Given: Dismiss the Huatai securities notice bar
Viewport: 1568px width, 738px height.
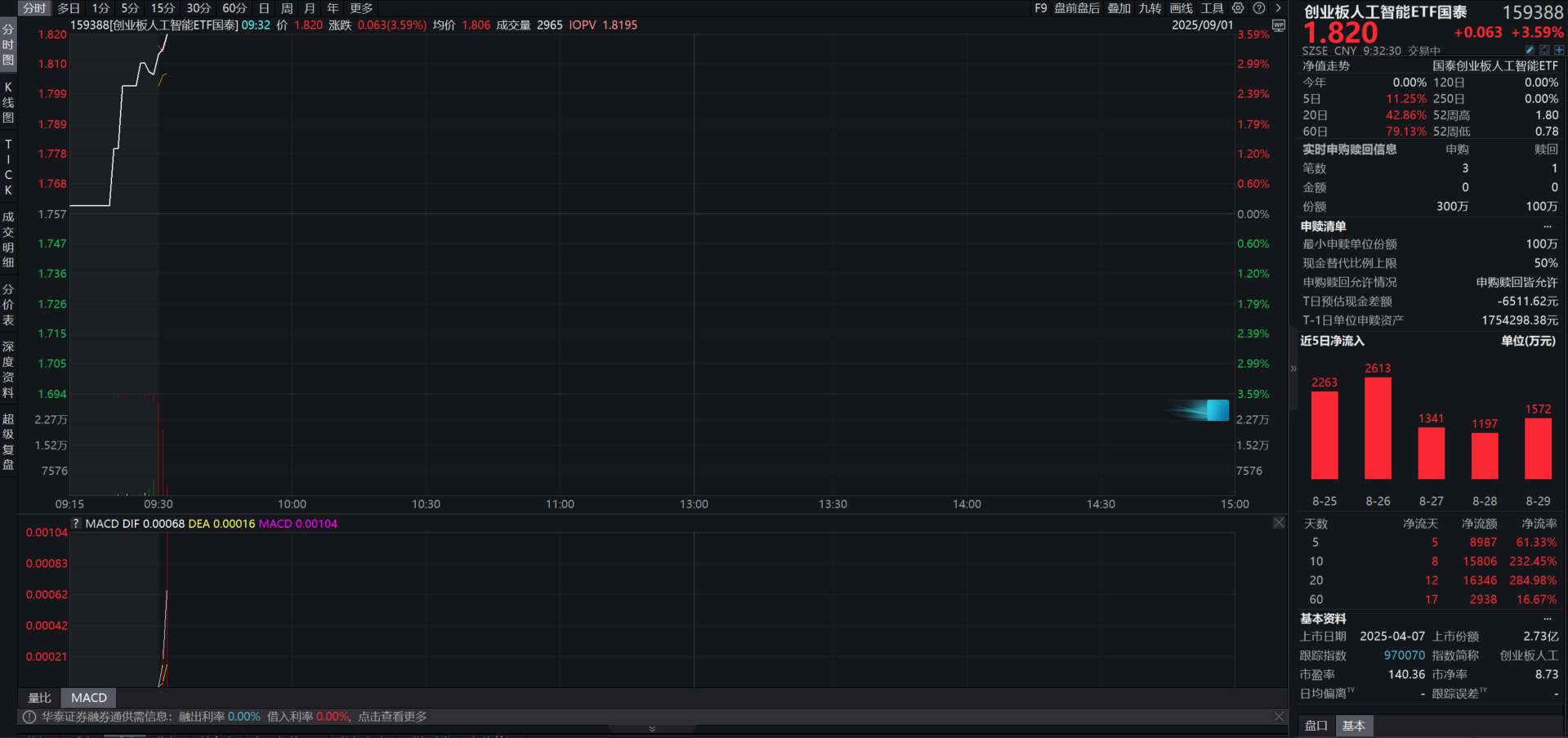Looking at the screenshot, I should pos(1279,717).
